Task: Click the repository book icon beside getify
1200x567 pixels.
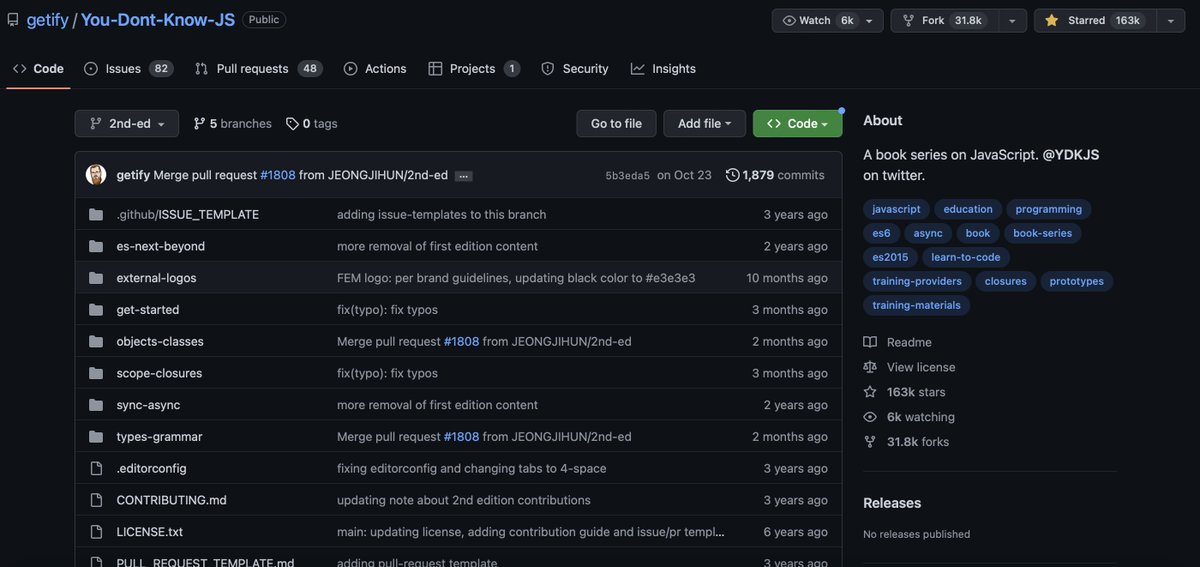Action: (13, 20)
